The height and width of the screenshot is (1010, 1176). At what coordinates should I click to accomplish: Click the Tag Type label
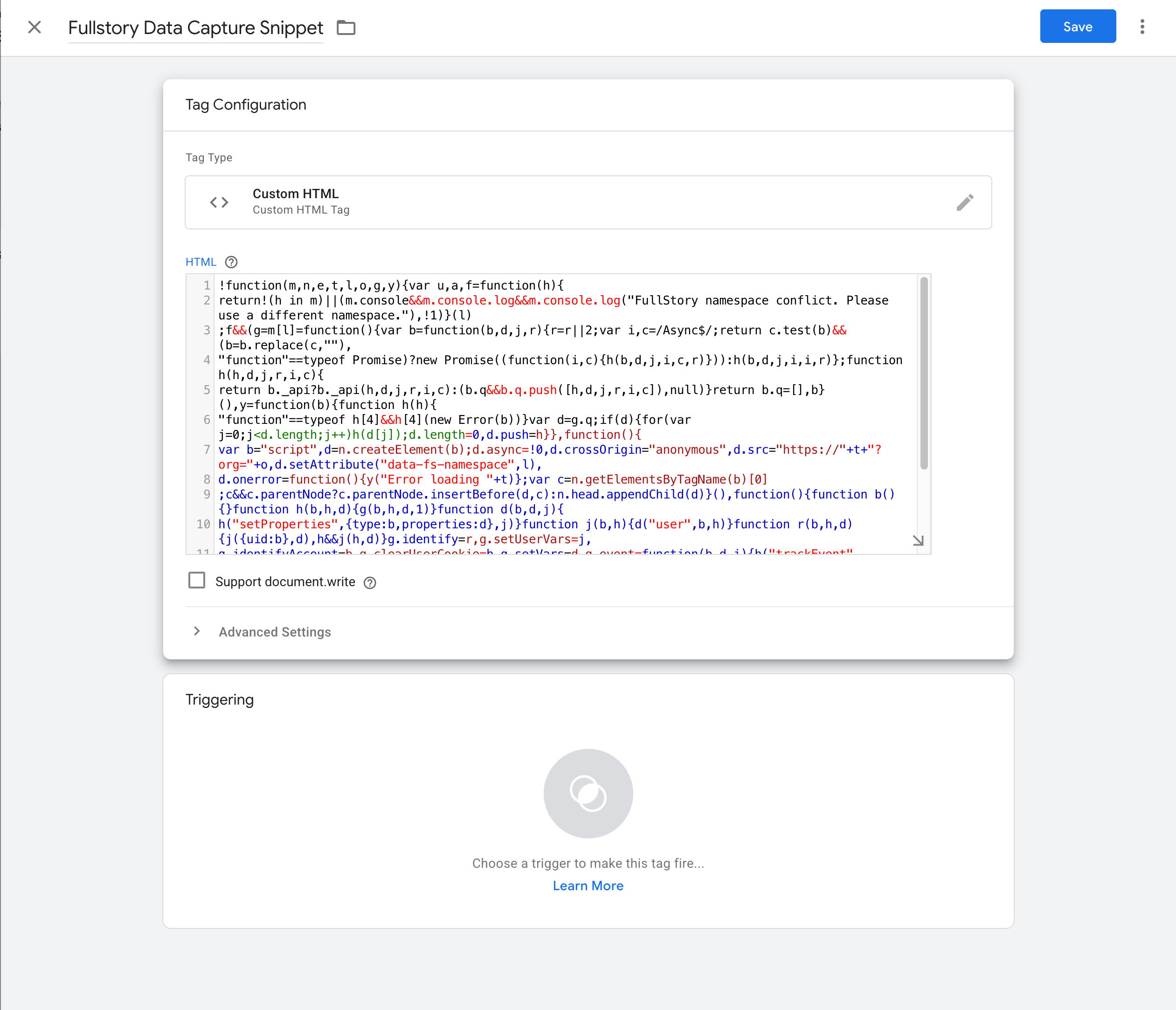click(209, 158)
